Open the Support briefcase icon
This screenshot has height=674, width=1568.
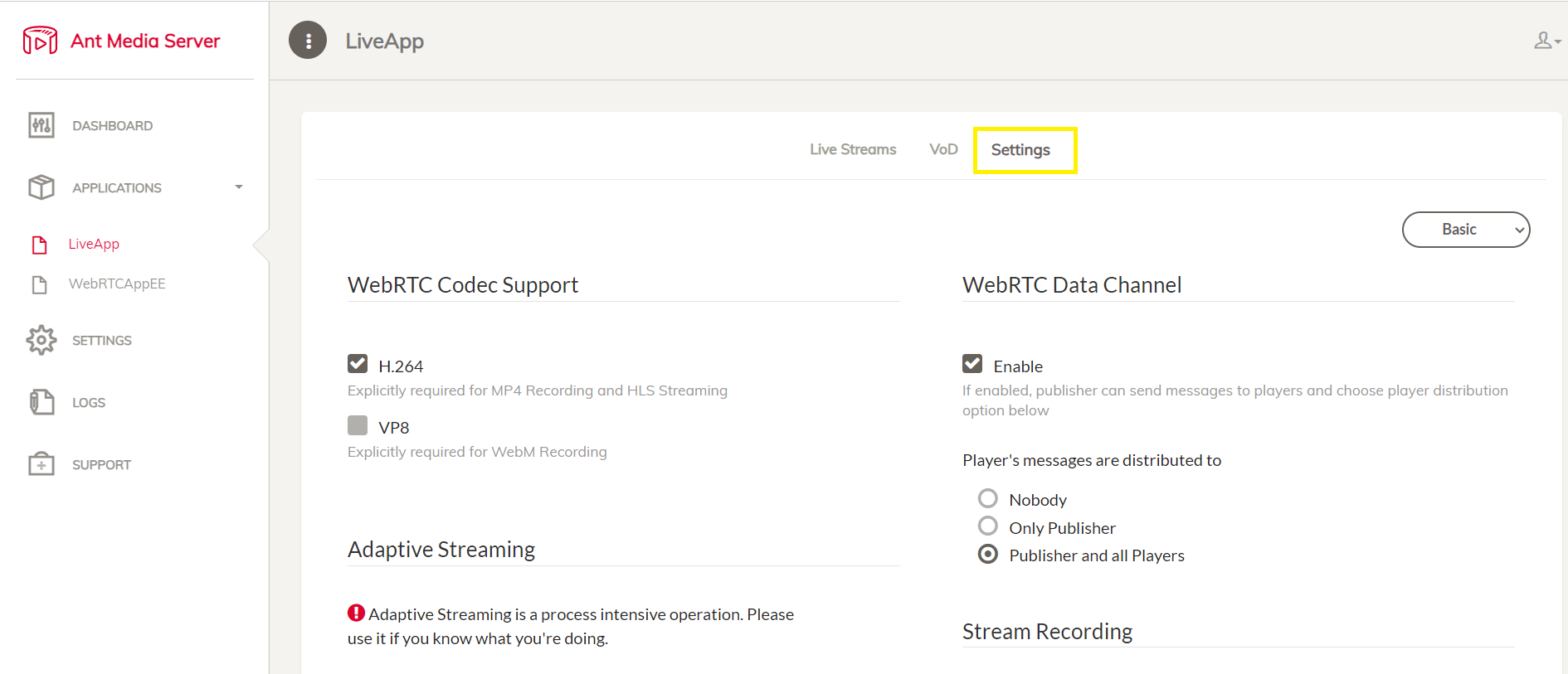(41, 464)
